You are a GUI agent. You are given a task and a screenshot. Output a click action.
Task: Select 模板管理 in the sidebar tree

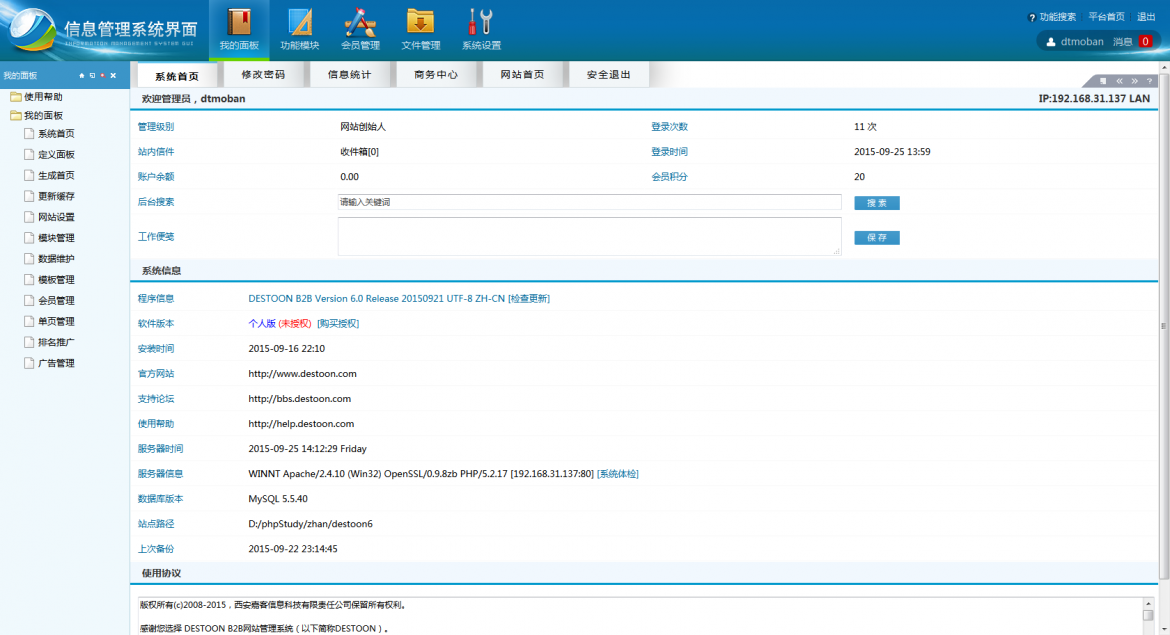(x=56, y=280)
